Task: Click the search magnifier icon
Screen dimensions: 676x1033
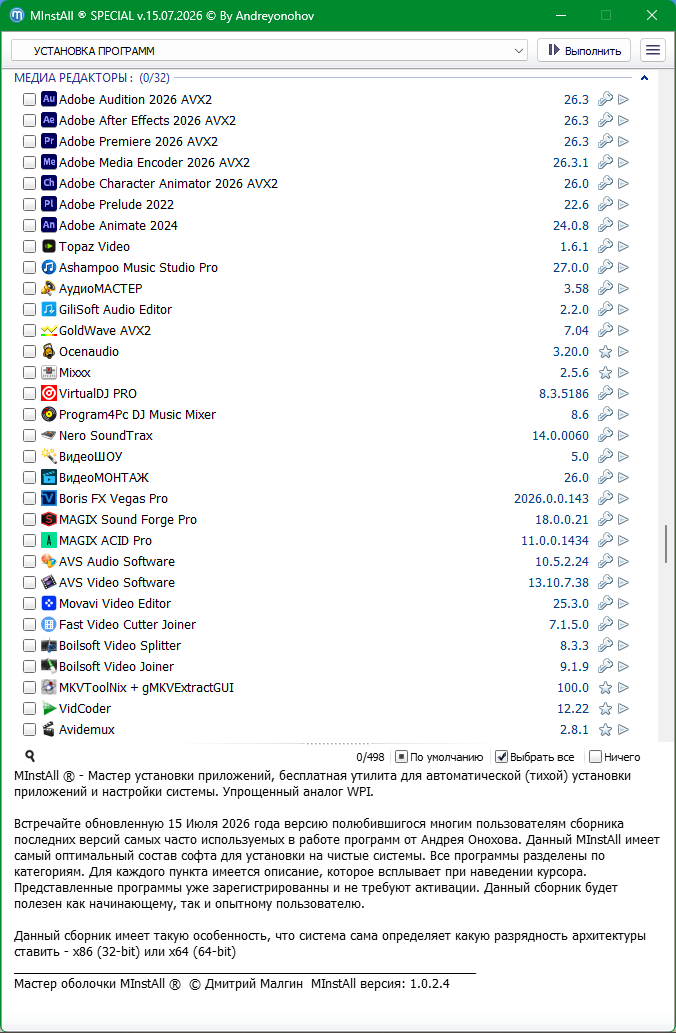Action: click(30, 756)
